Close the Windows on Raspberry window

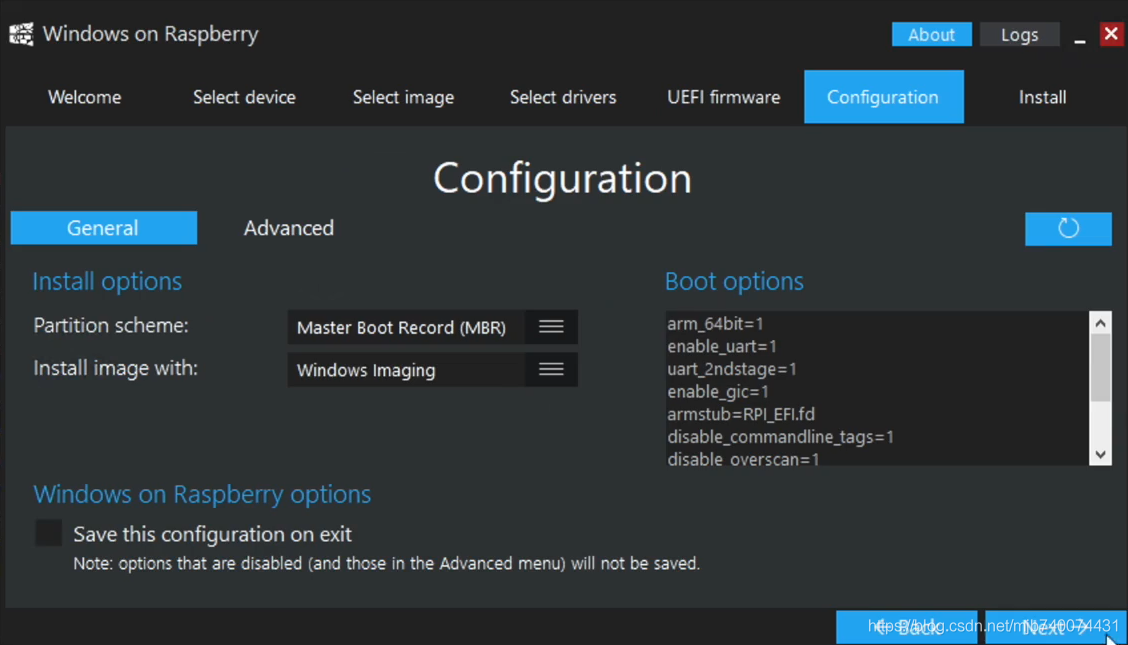(1111, 34)
